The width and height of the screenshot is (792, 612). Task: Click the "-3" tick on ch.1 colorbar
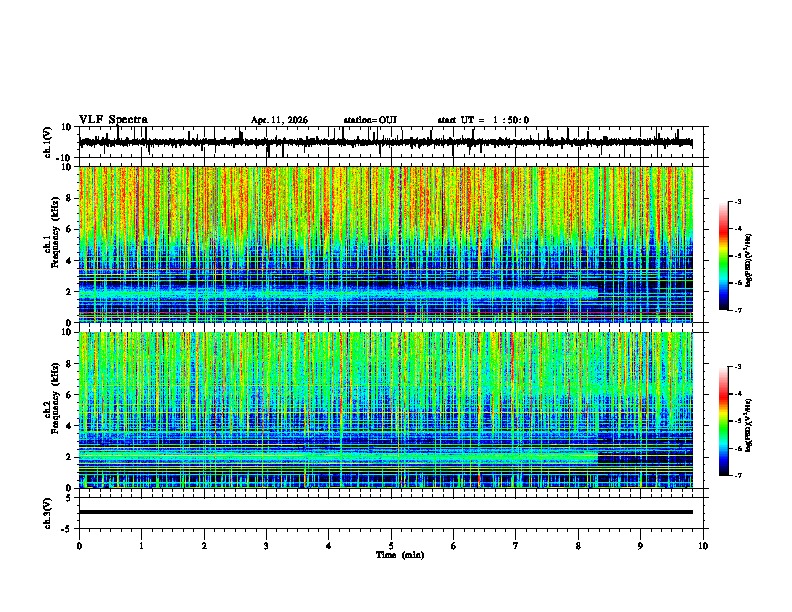(737, 201)
